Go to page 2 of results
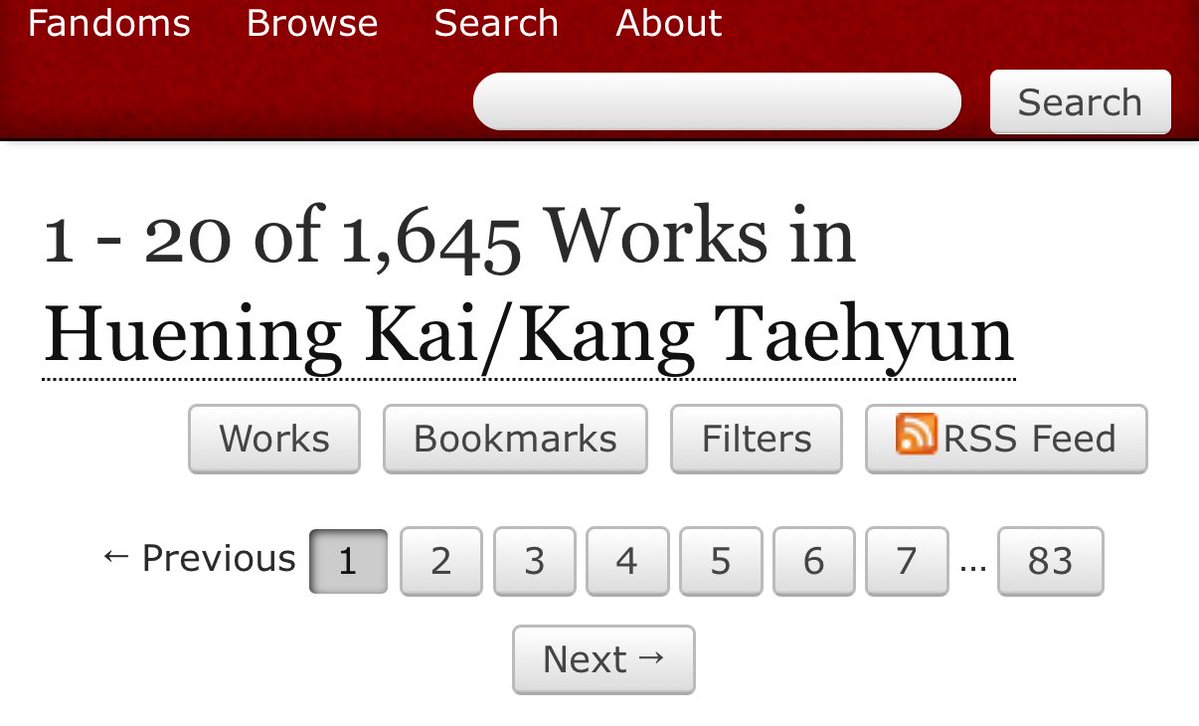This screenshot has height=726, width=1199. tap(441, 561)
